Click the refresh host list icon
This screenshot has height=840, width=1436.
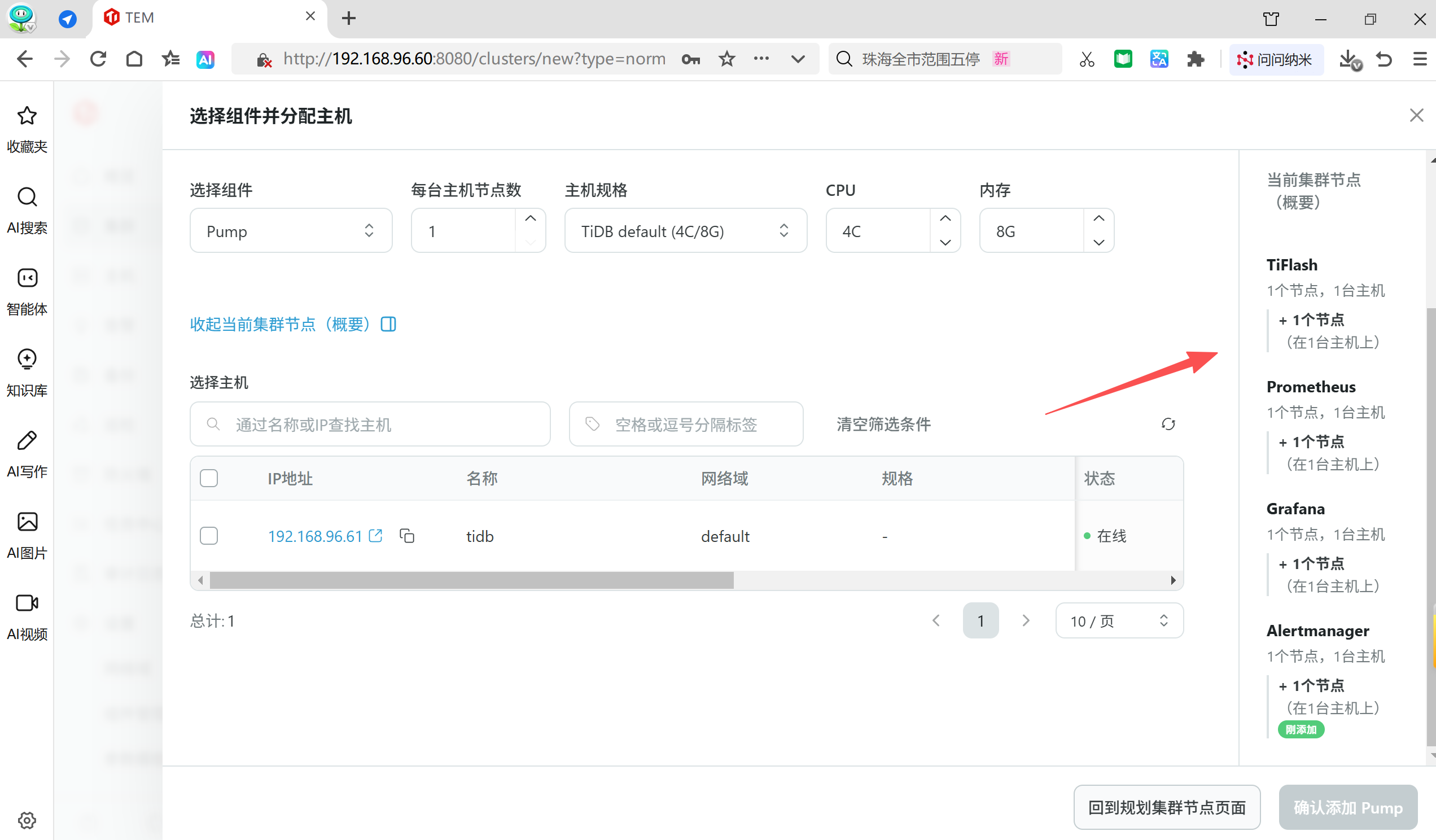coord(1168,424)
